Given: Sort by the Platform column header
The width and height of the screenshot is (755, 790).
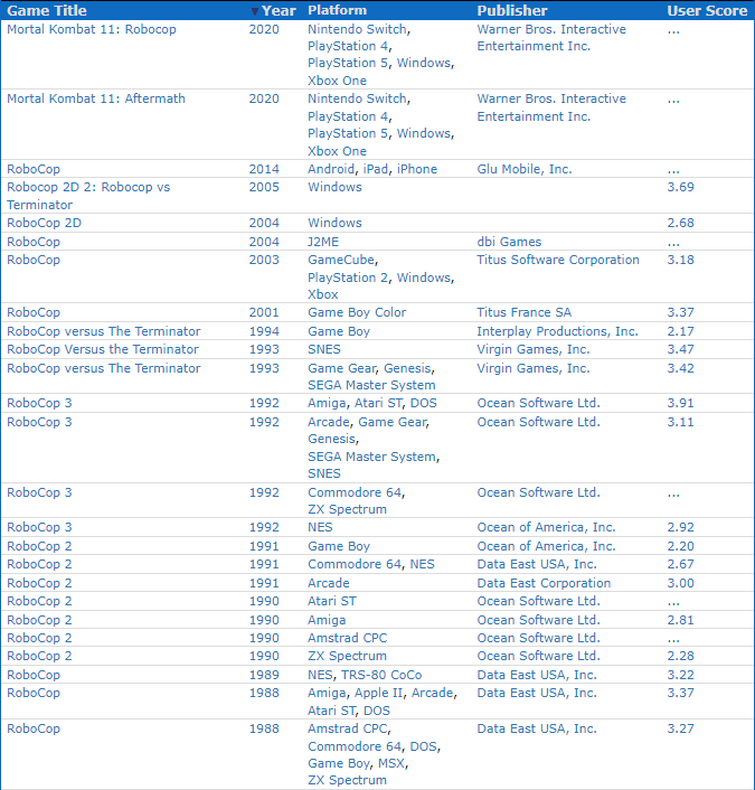Looking at the screenshot, I should click(x=337, y=11).
